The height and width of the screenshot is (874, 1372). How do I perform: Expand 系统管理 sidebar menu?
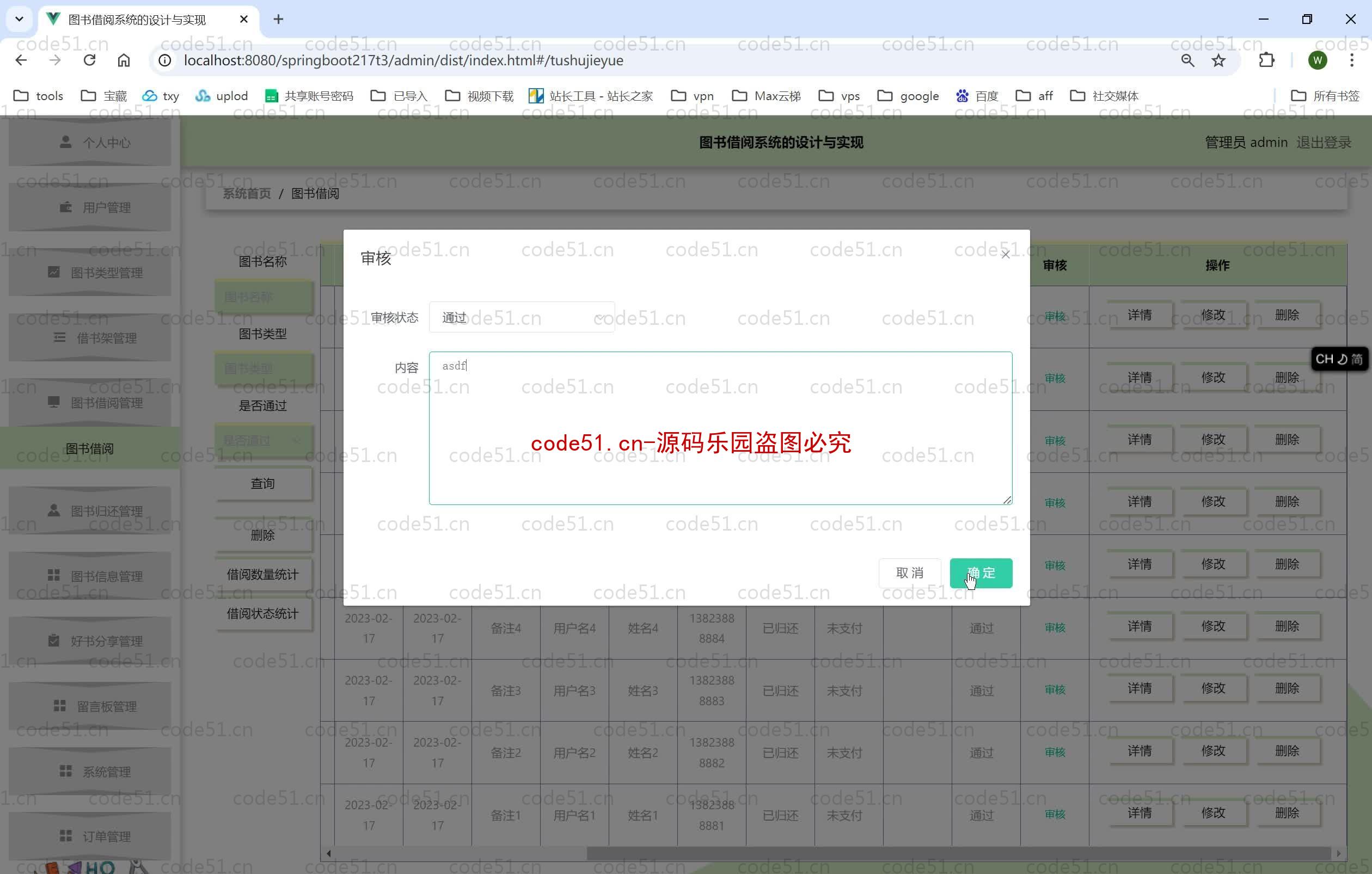pyautogui.click(x=89, y=772)
